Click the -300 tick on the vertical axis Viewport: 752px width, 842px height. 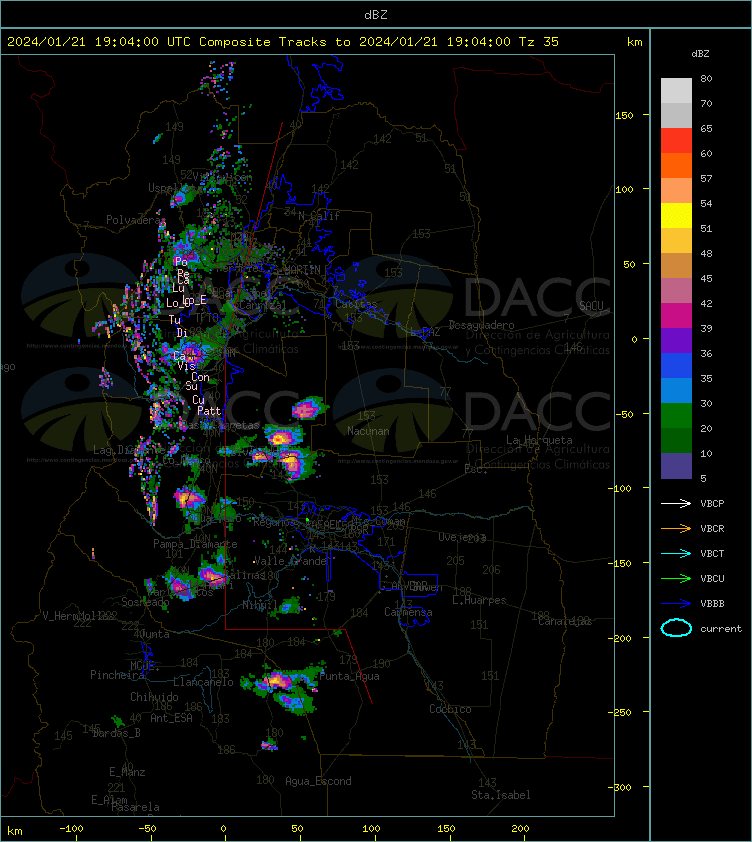(x=620, y=787)
